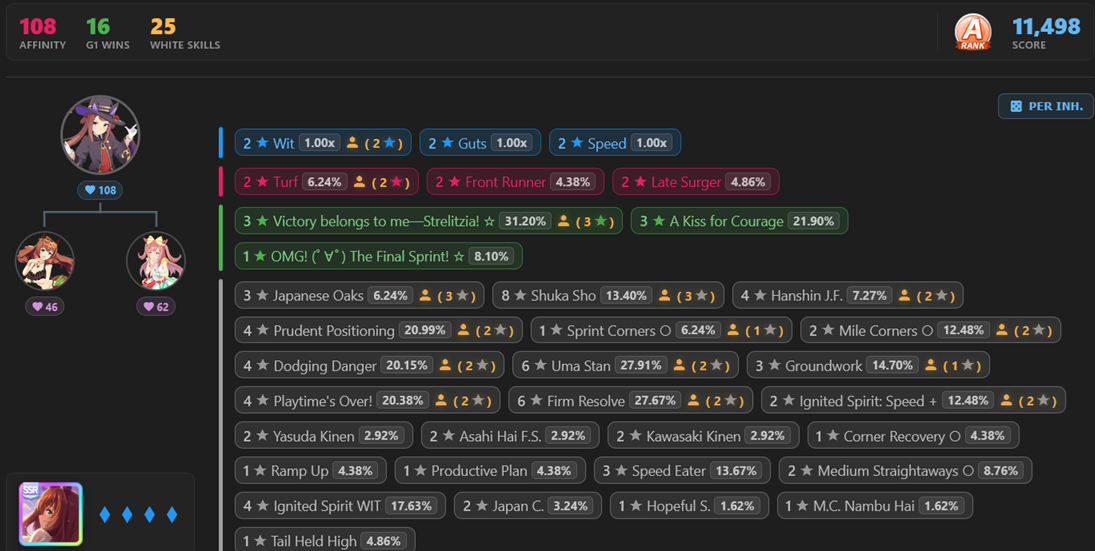Click the 108 Affinity stat

click(x=43, y=33)
